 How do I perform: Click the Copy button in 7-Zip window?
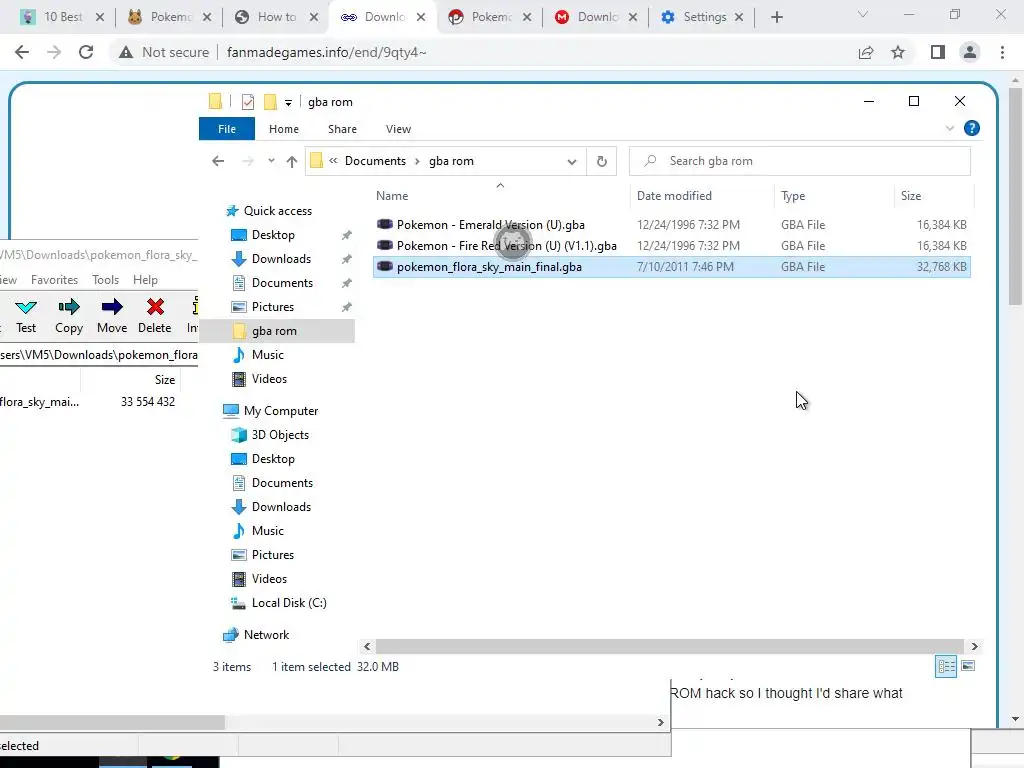(69, 316)
